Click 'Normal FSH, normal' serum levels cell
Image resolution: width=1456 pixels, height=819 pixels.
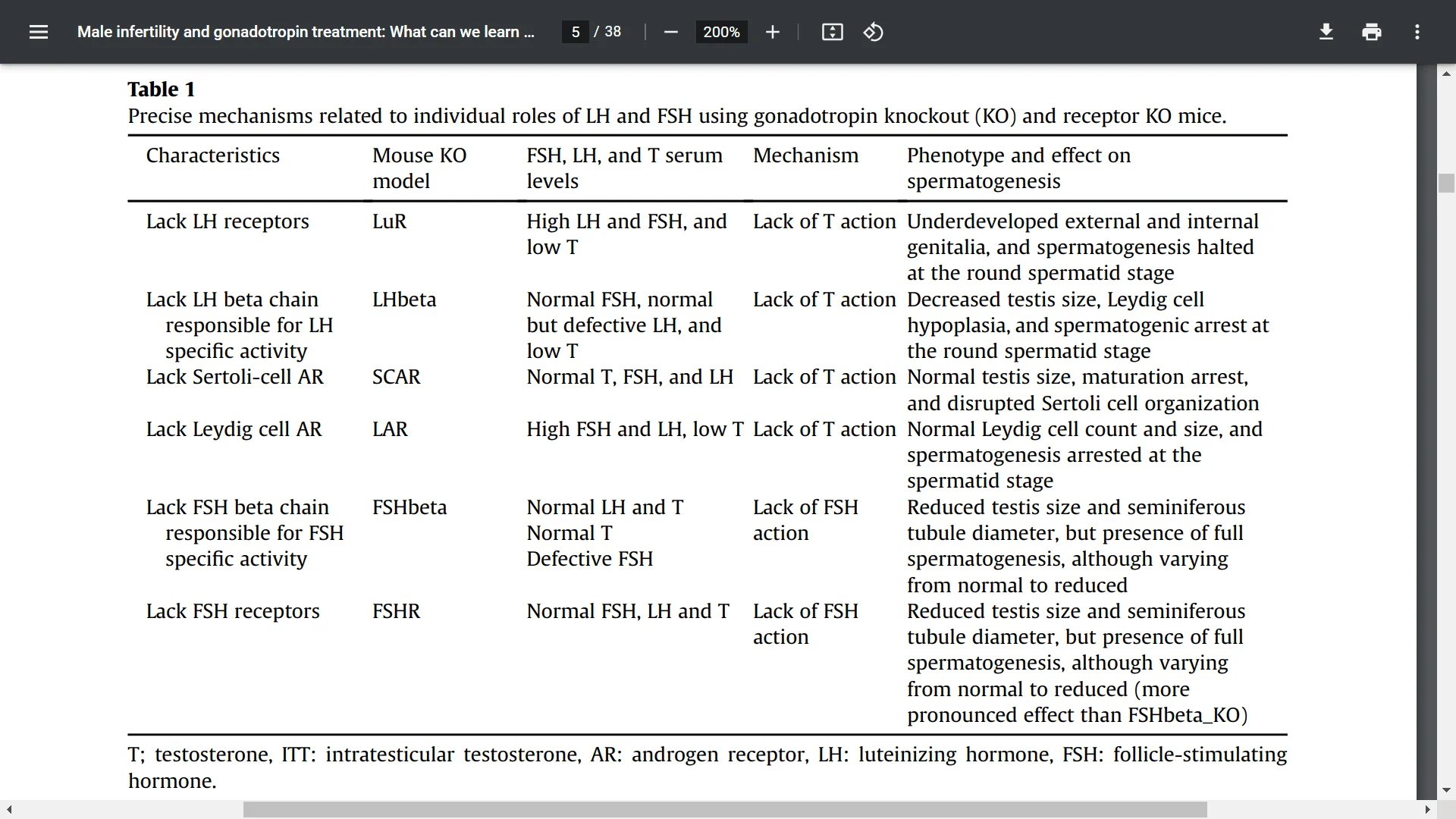point(620,300)
